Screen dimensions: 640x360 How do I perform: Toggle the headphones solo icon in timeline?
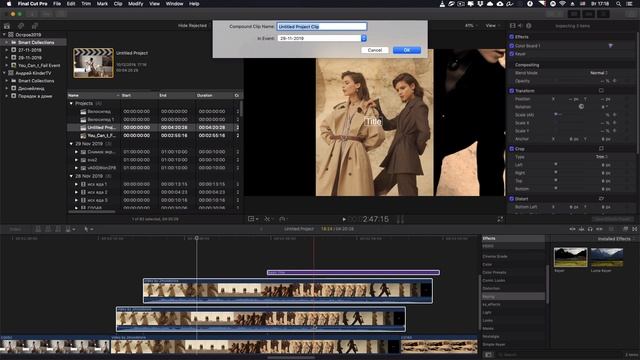click(x=590, y=229)
